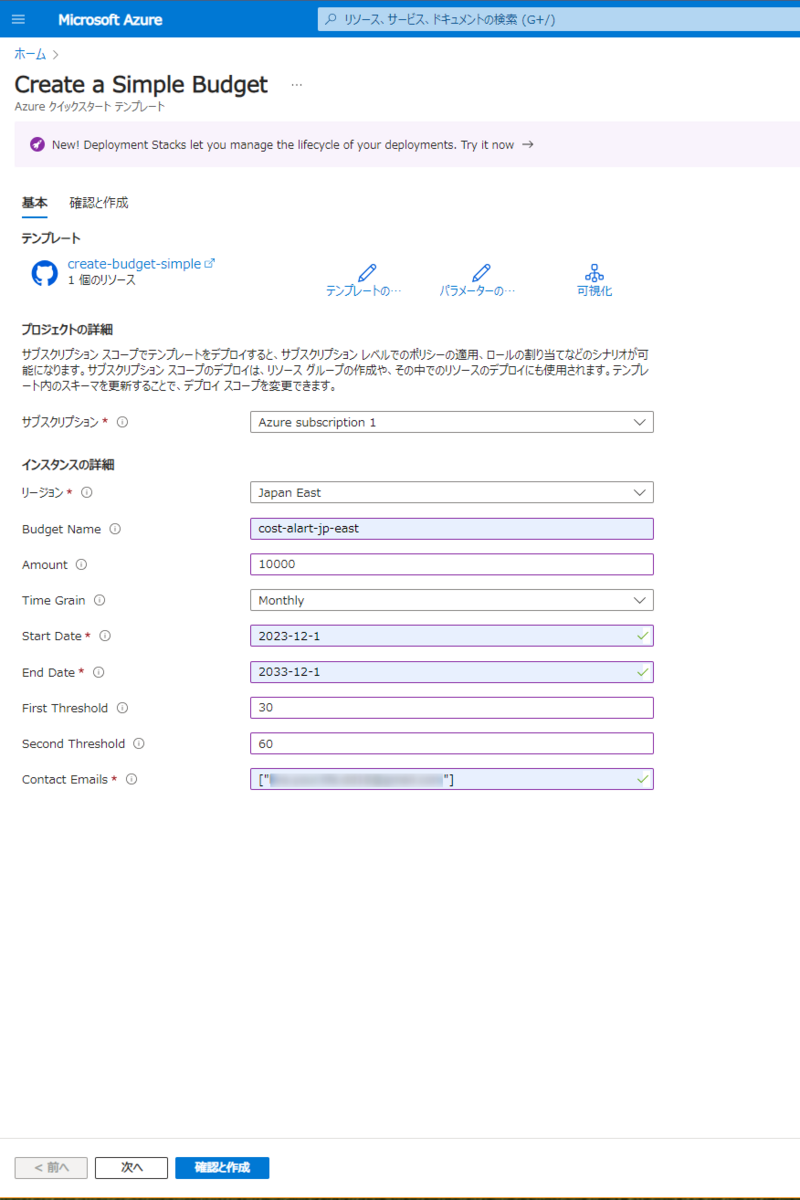
Task: Click the ellipsis next to Create a Simple Budget
Action: tap(296, 85)
